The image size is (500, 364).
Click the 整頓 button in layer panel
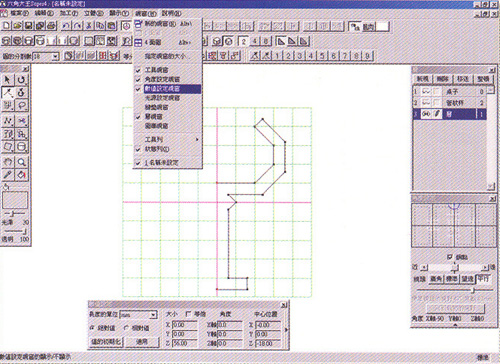[x=483, y=79]
